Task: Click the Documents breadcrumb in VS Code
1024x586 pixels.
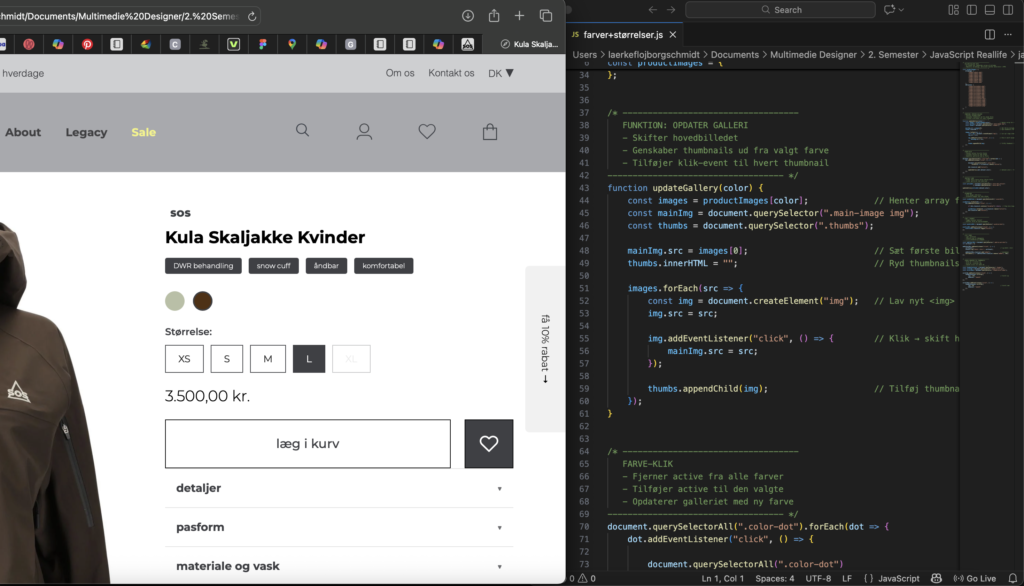Action: 735,55
